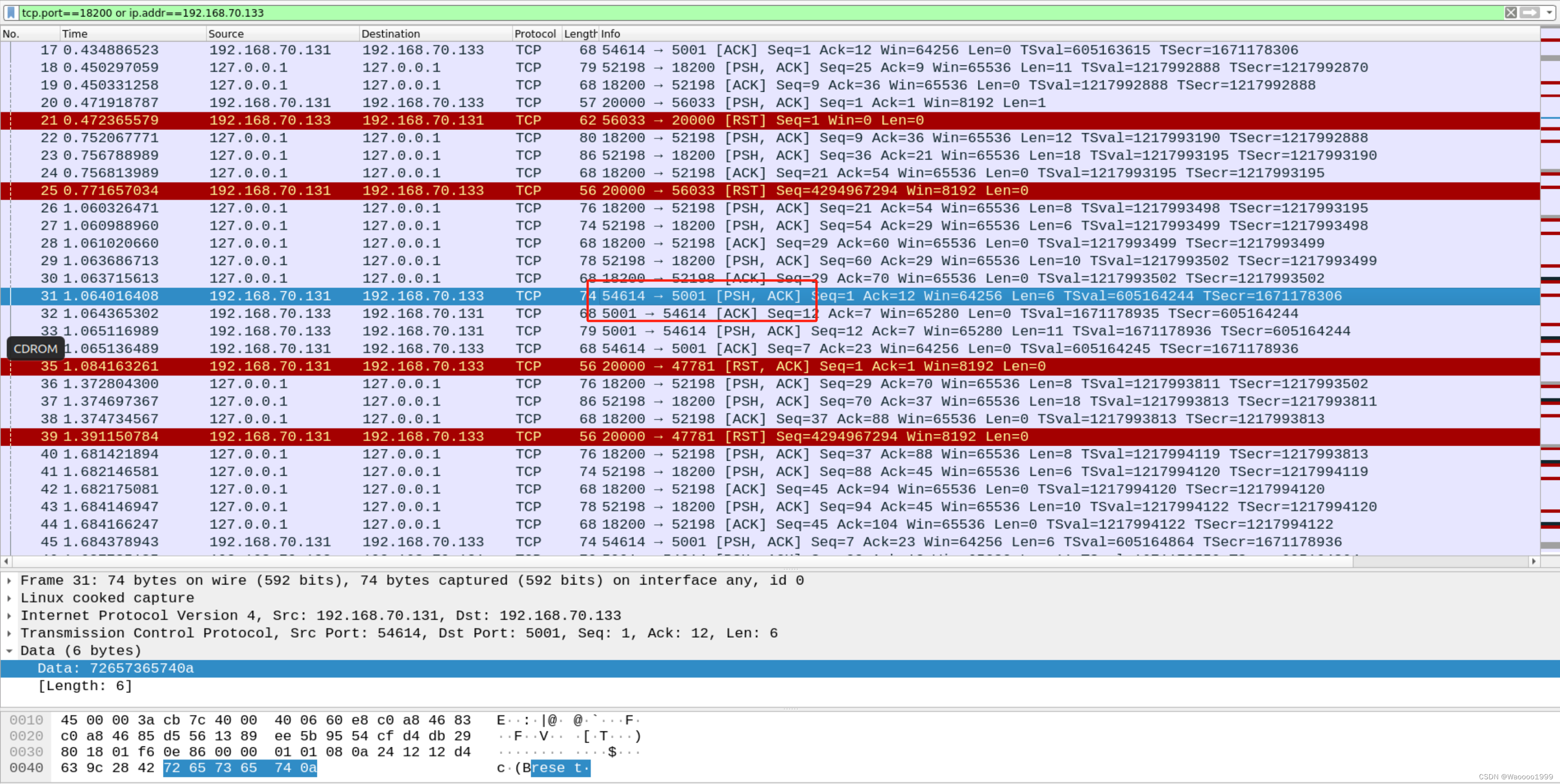Select packet 29 with Len=10

pos(770,261)
